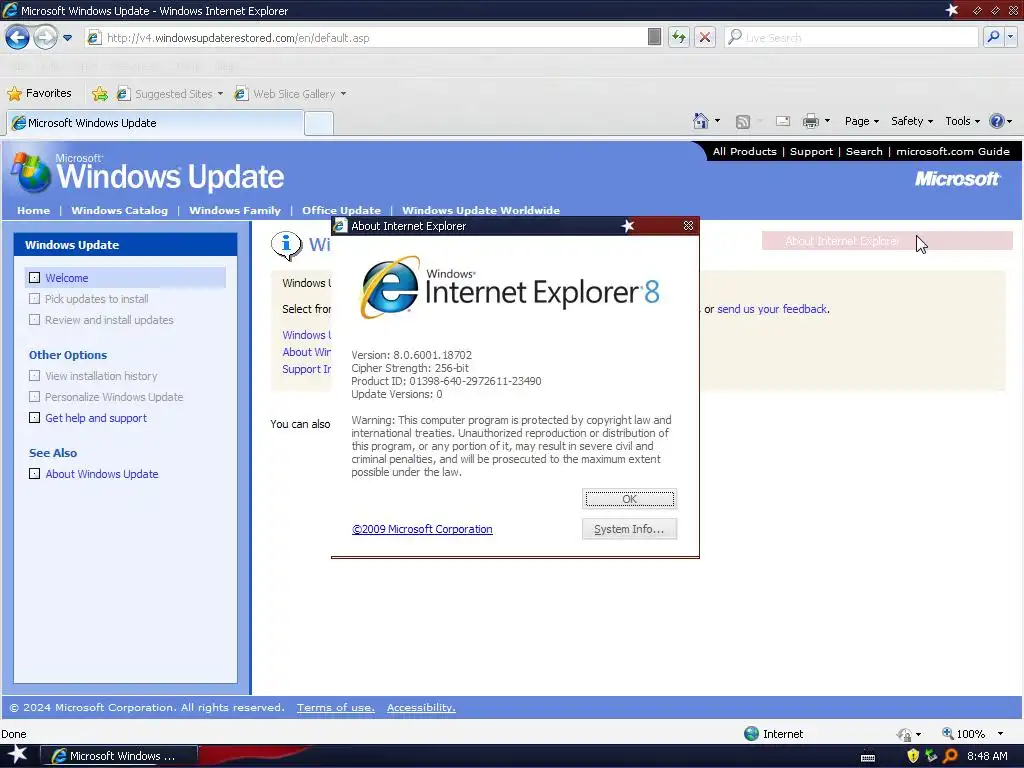Stop loading with the red X button
This screenshot has height=768, width=1024.
coord(705,37)
